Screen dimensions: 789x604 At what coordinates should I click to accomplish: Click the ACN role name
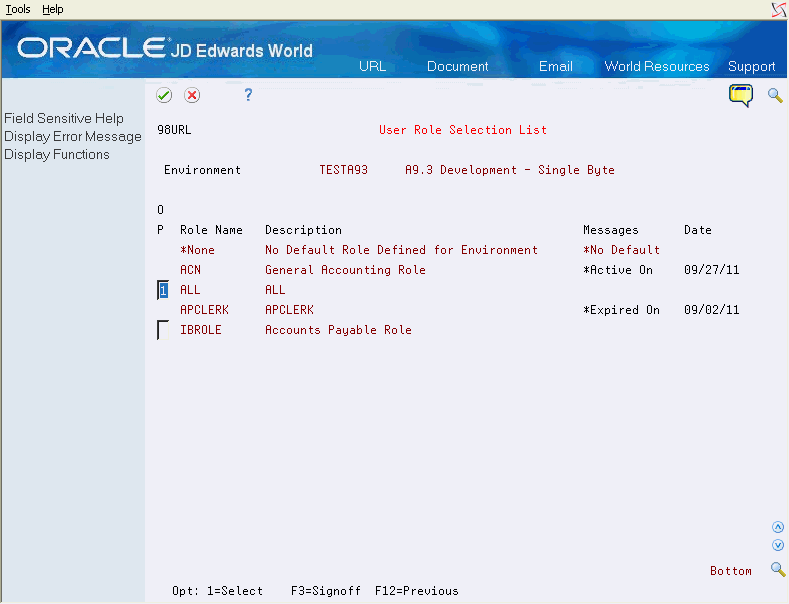coord(190,270)
